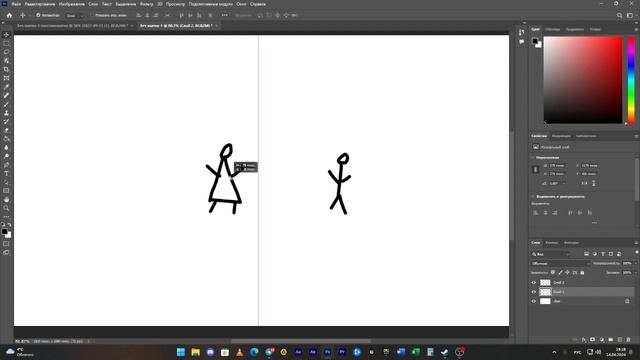Switch to the Channels tab
640x360 pixels.
pyautogui.click(x=551, y=242)
